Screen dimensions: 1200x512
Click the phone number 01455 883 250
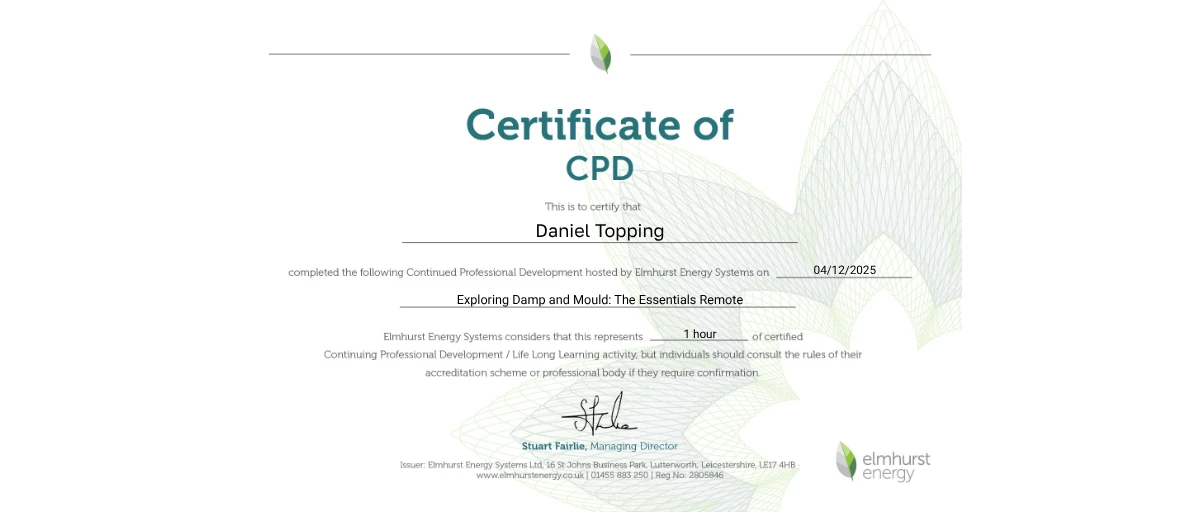619,476
